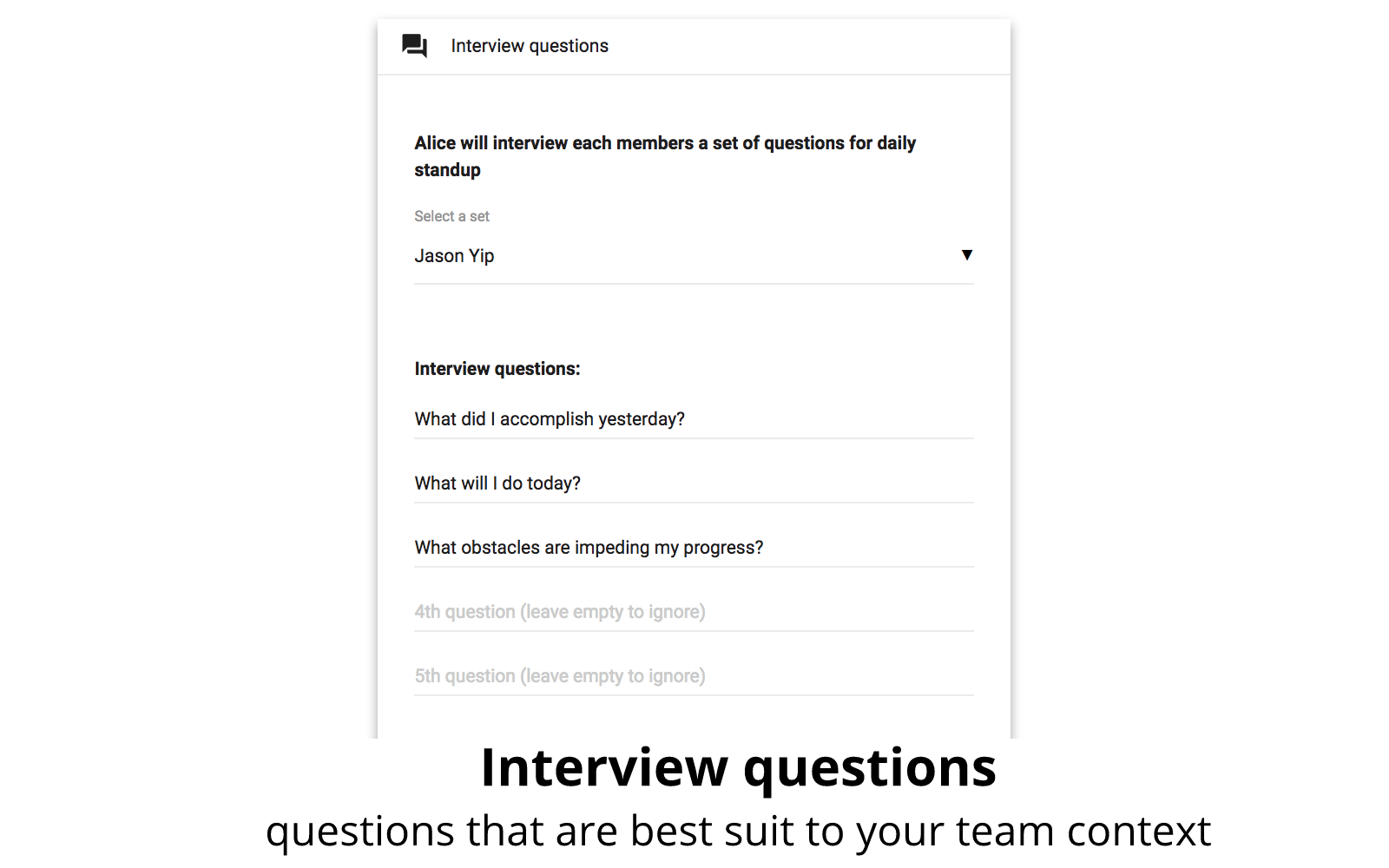
Task: Click the word 'today?' in the second question
Action: click(x=553, y=483)
